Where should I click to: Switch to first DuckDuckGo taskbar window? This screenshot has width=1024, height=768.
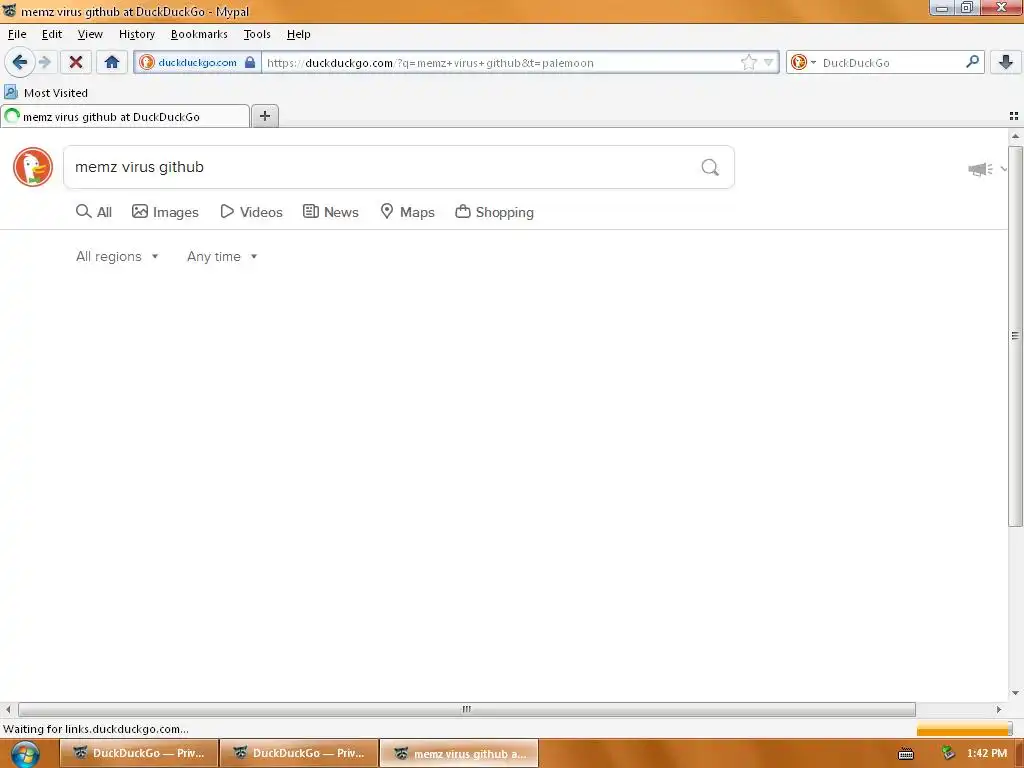click(138, 753)
